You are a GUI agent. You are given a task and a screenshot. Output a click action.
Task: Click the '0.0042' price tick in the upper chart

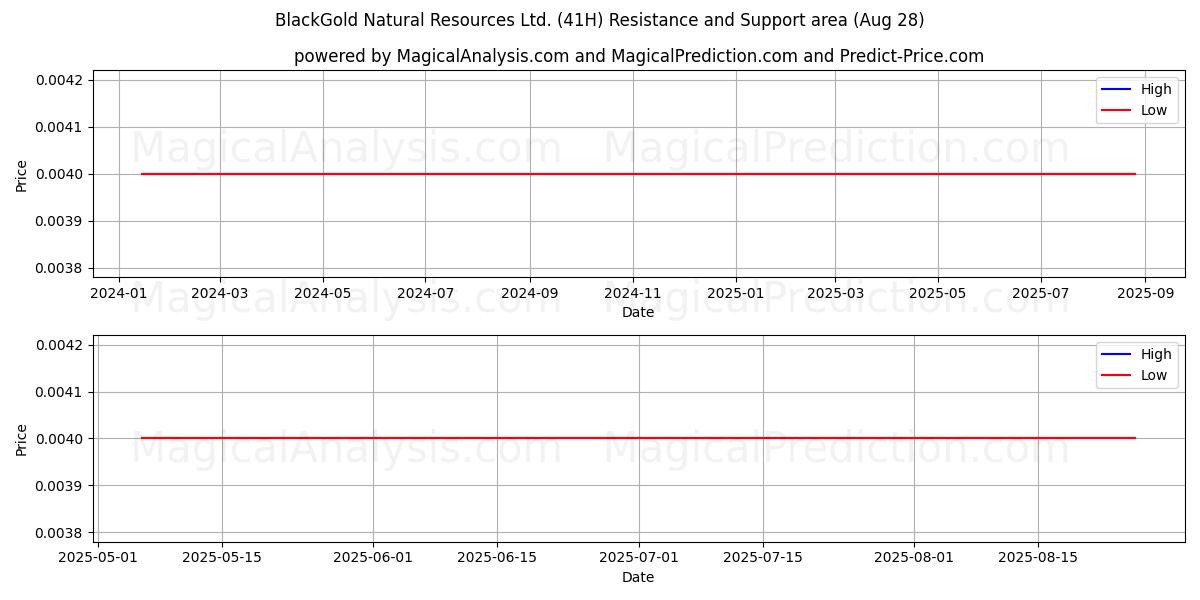[62, 80]
